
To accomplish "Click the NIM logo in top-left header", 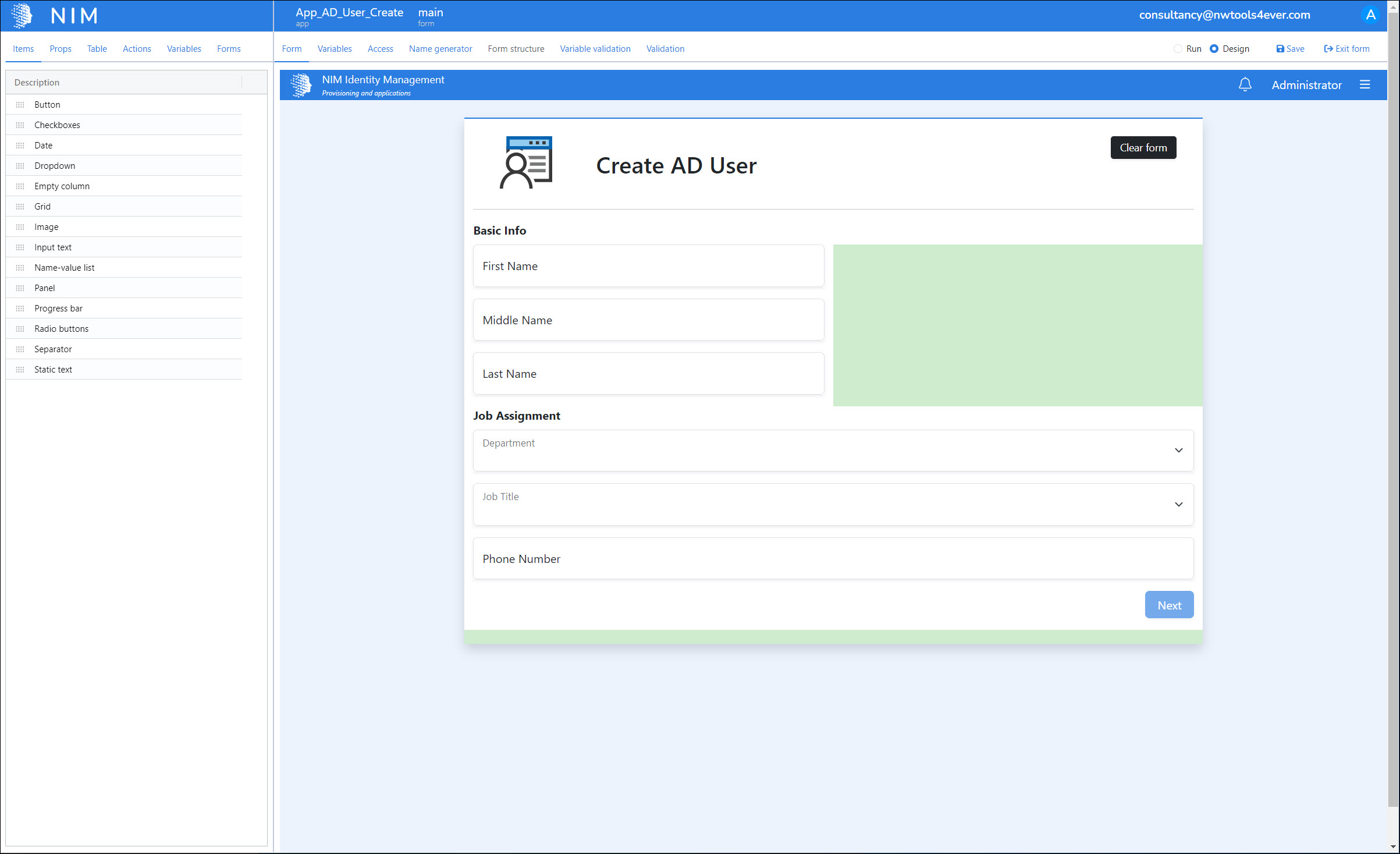I will coord(22,16).
